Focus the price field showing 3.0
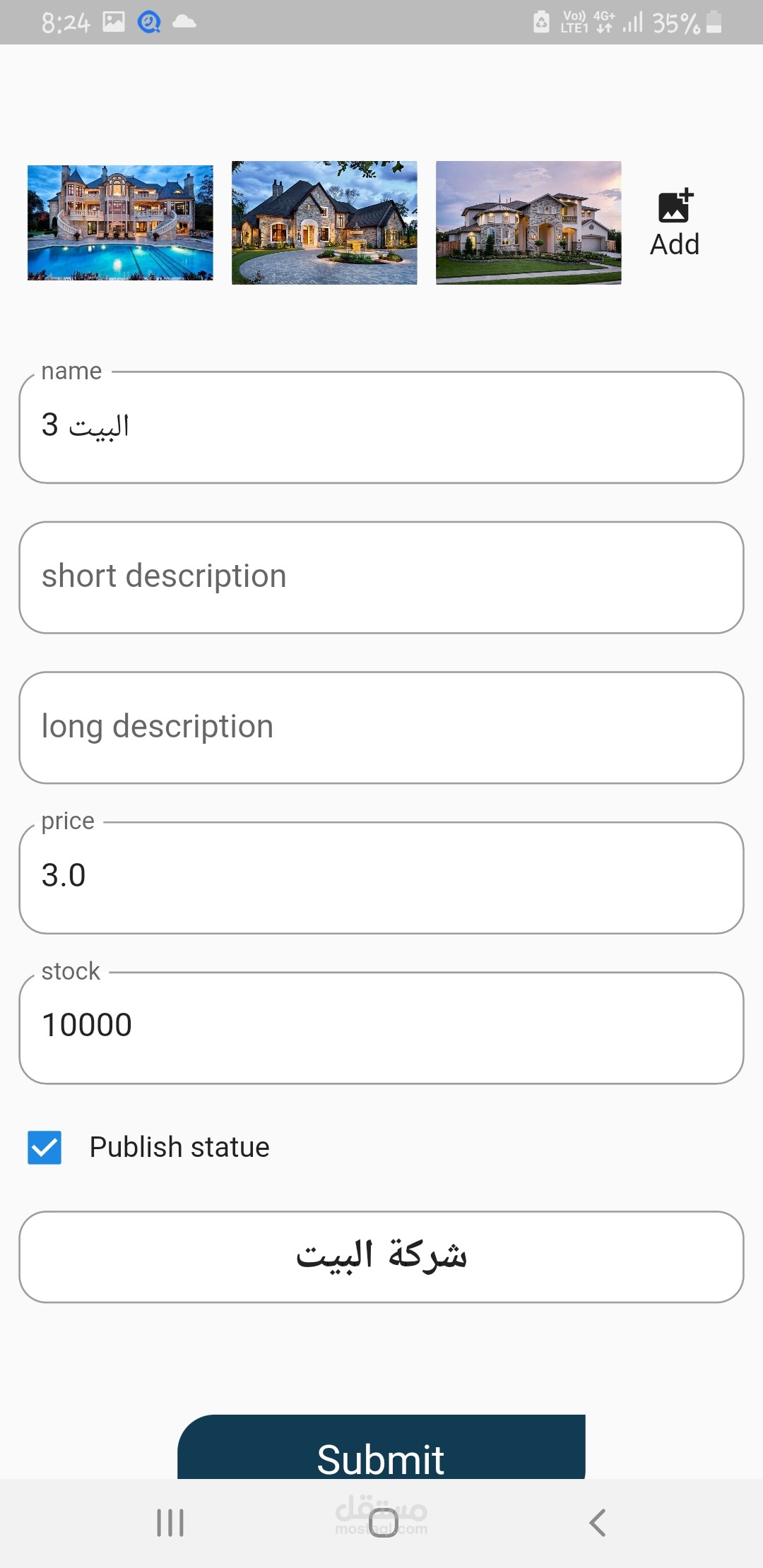This screenshot has height=1568, width=763. pyautogui.click(x=381, y=877)
